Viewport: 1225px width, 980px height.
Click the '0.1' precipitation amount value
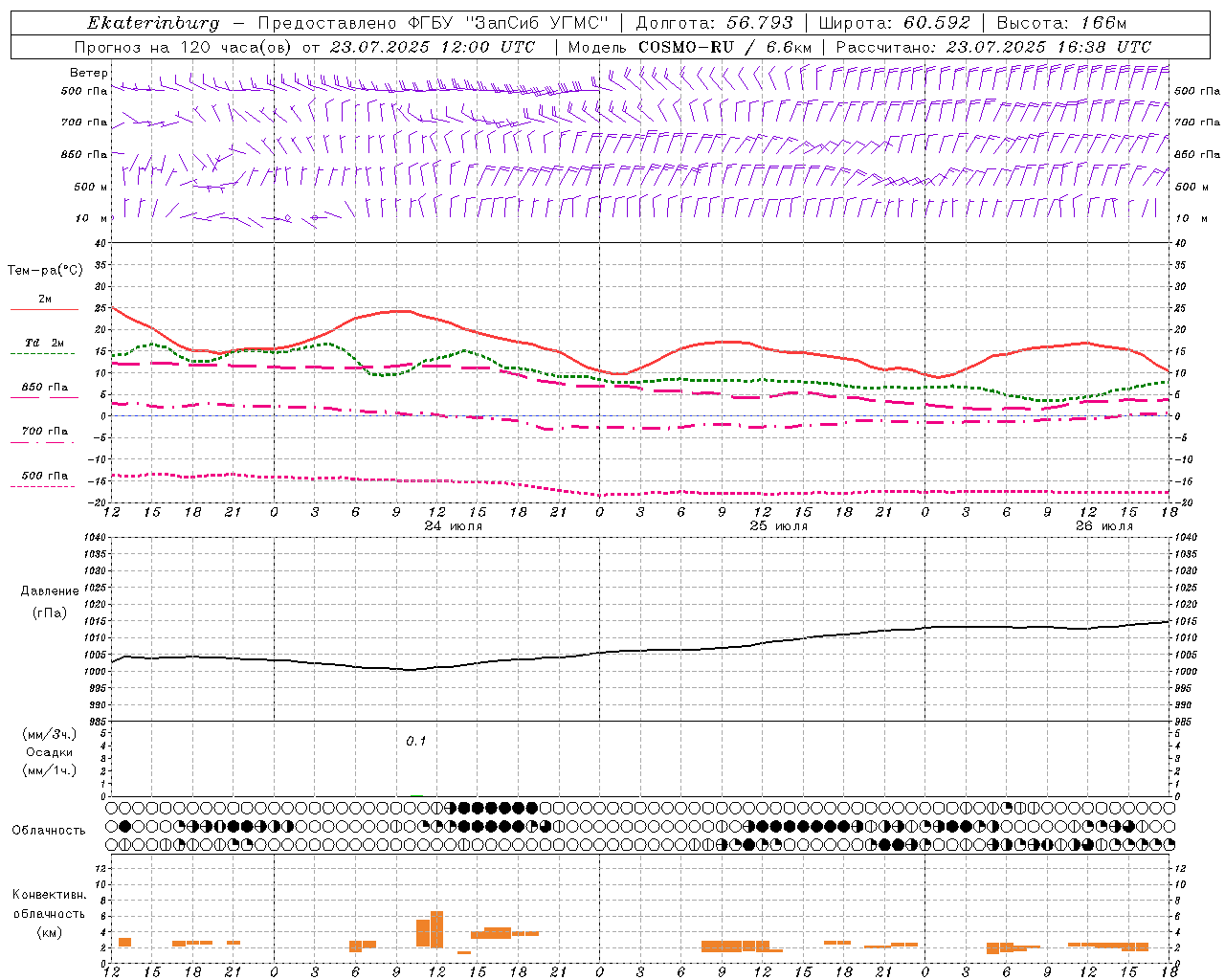coord(415,741)
